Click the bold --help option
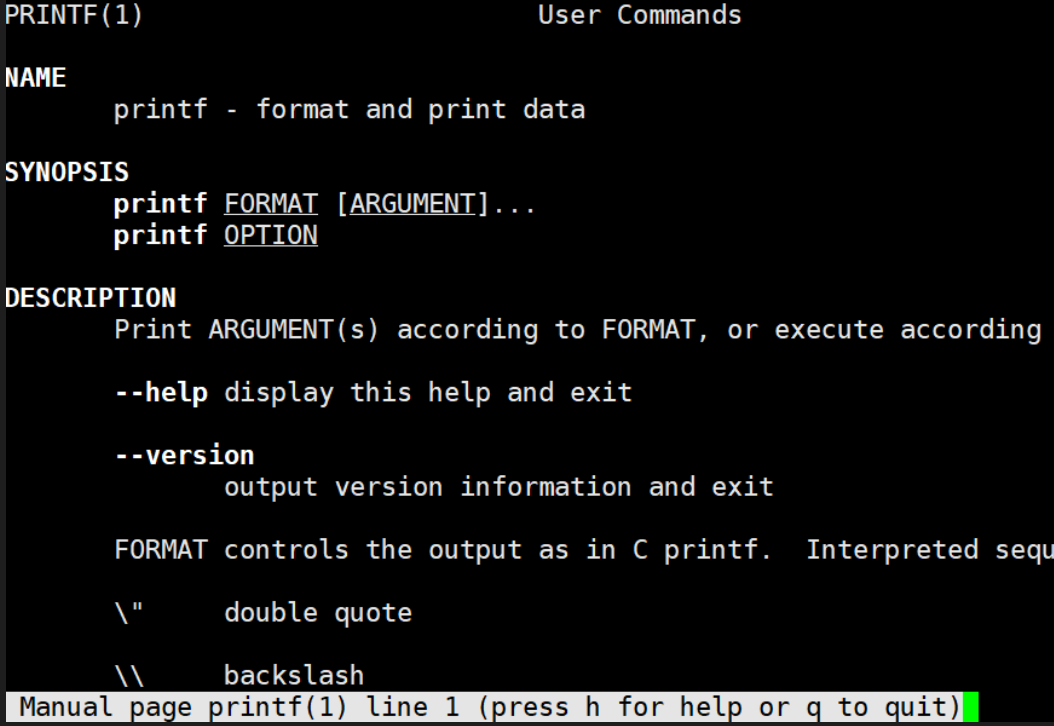Image resolution: width=1054 pixels, height=726 pixels. [161, 392]
